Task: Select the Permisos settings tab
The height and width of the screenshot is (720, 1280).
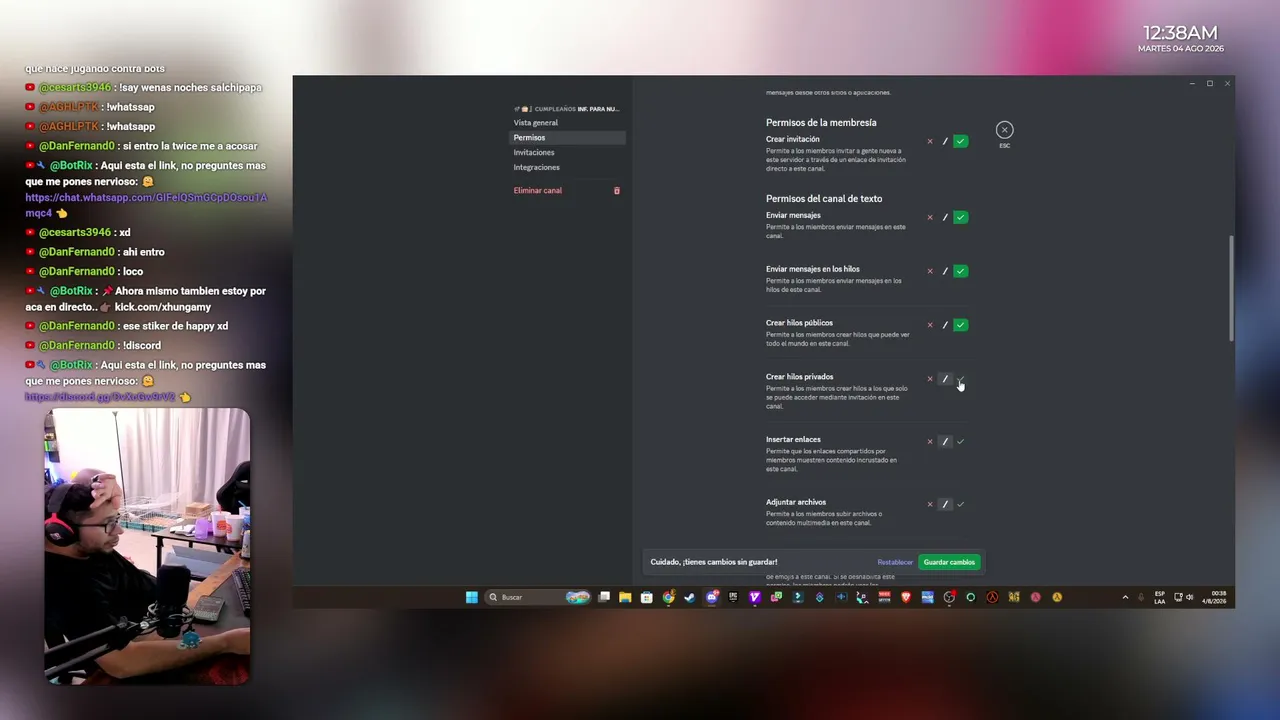Action: click(568, 137)
